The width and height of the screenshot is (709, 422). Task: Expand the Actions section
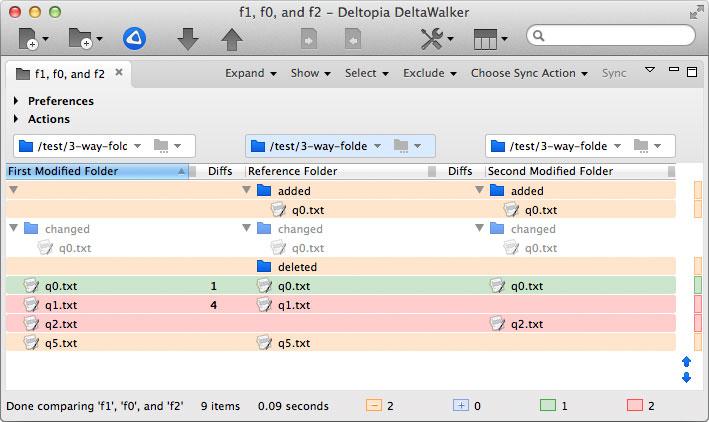pyautogui.click(x=16, y=119)
